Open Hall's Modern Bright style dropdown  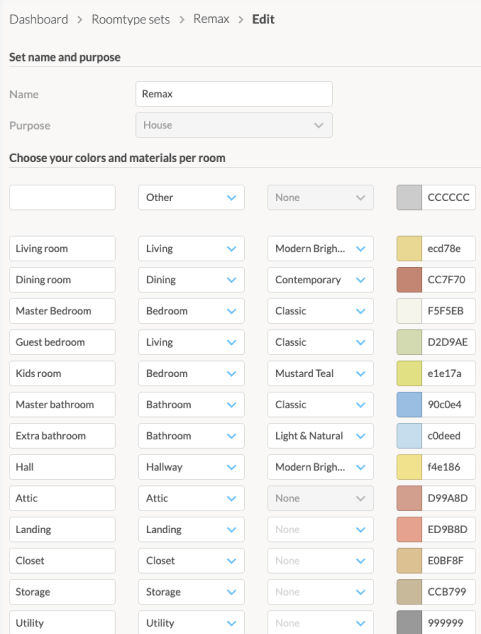pos(320,467)
